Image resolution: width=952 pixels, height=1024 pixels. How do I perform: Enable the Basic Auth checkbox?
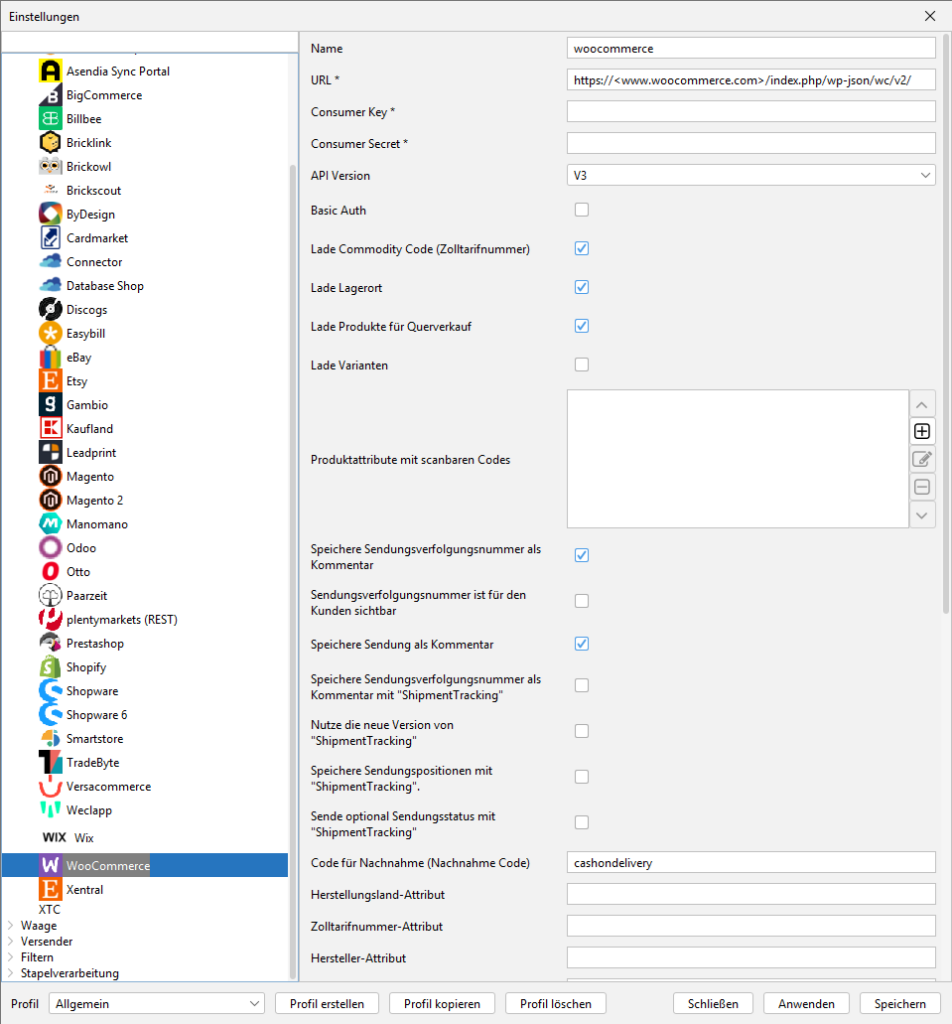tap(582, 210)
